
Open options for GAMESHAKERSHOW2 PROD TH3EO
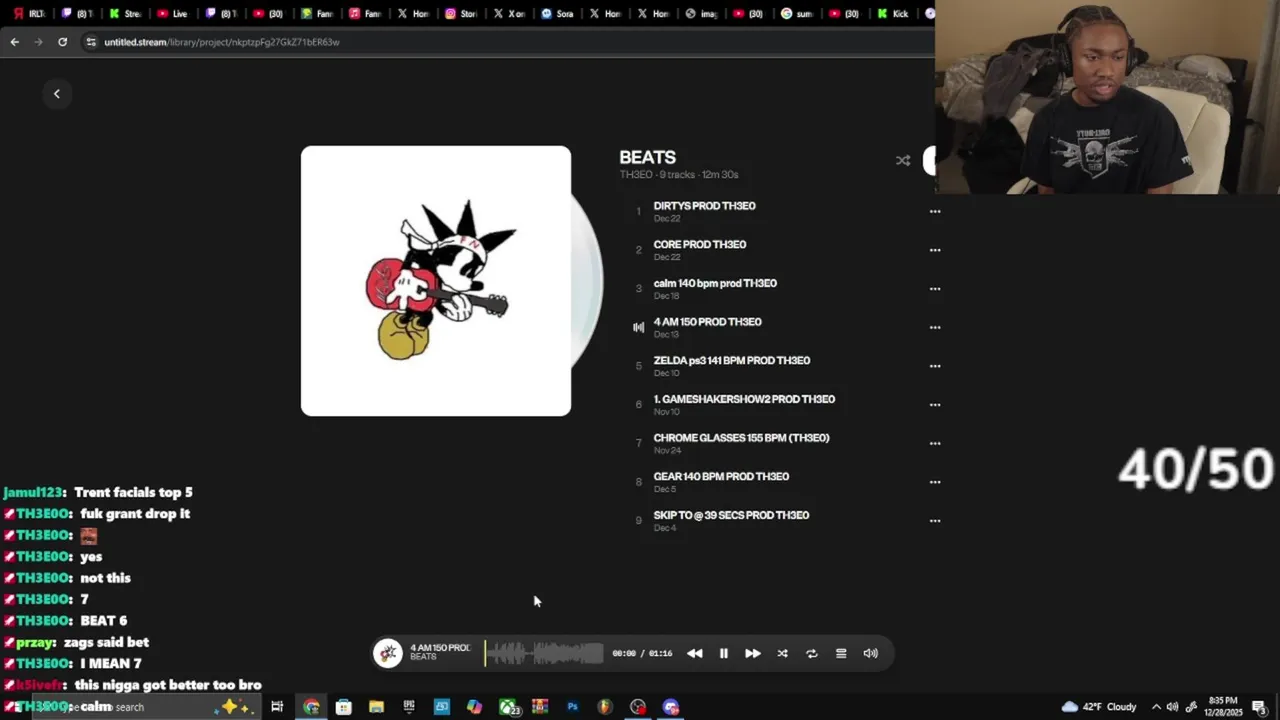pos(935,405)
